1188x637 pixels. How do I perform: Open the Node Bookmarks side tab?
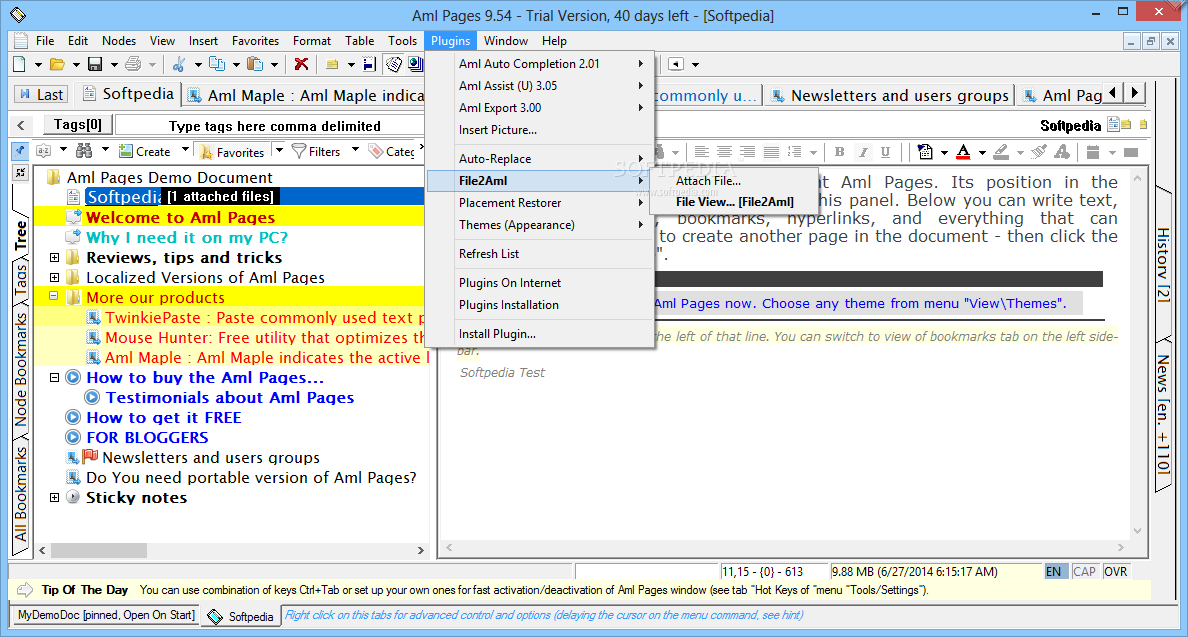(x=20, y=369)
